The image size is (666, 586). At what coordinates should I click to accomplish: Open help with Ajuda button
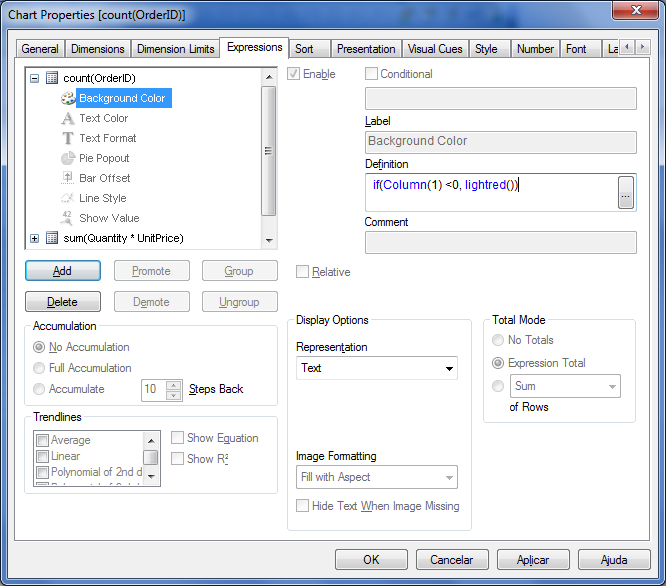click(x=614, y=560)
